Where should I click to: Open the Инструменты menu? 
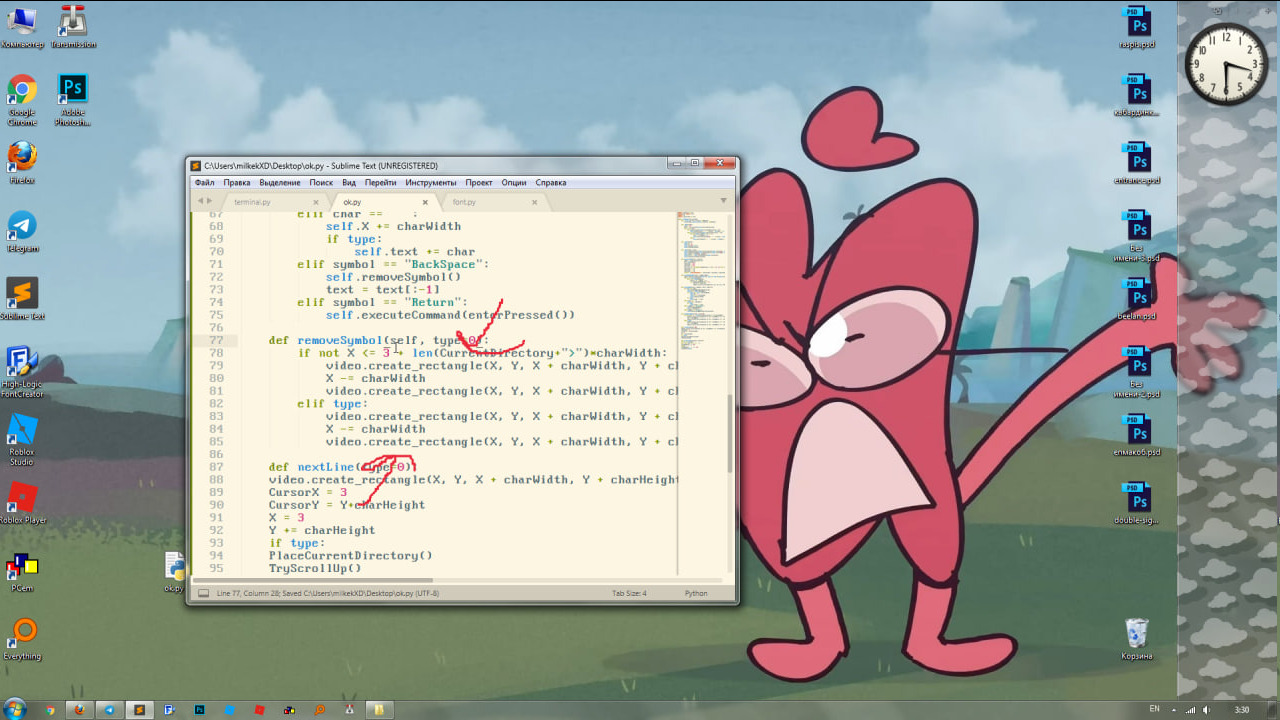430,183
